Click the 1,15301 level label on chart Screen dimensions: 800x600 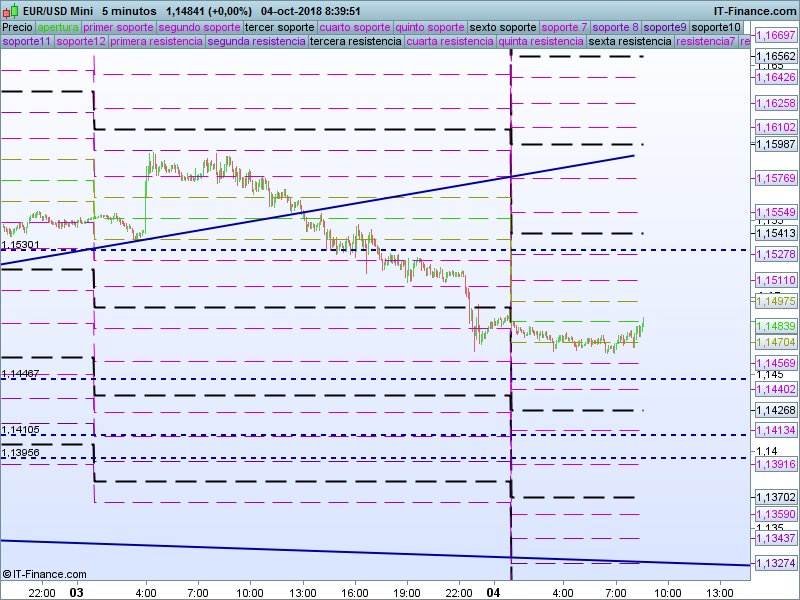tap(20, 245)
